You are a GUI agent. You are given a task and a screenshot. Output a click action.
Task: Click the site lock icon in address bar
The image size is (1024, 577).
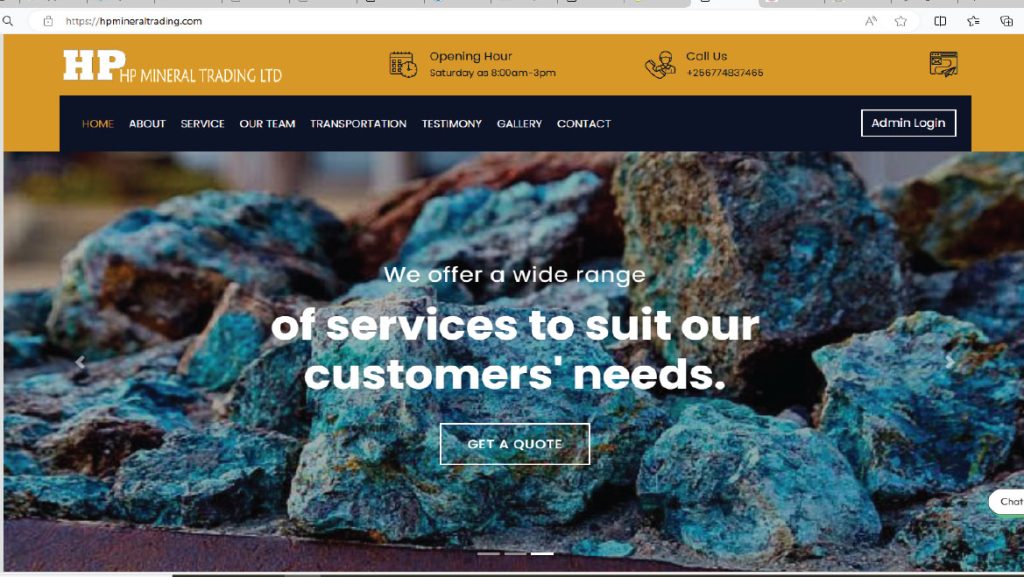click(x=48, y=21)
